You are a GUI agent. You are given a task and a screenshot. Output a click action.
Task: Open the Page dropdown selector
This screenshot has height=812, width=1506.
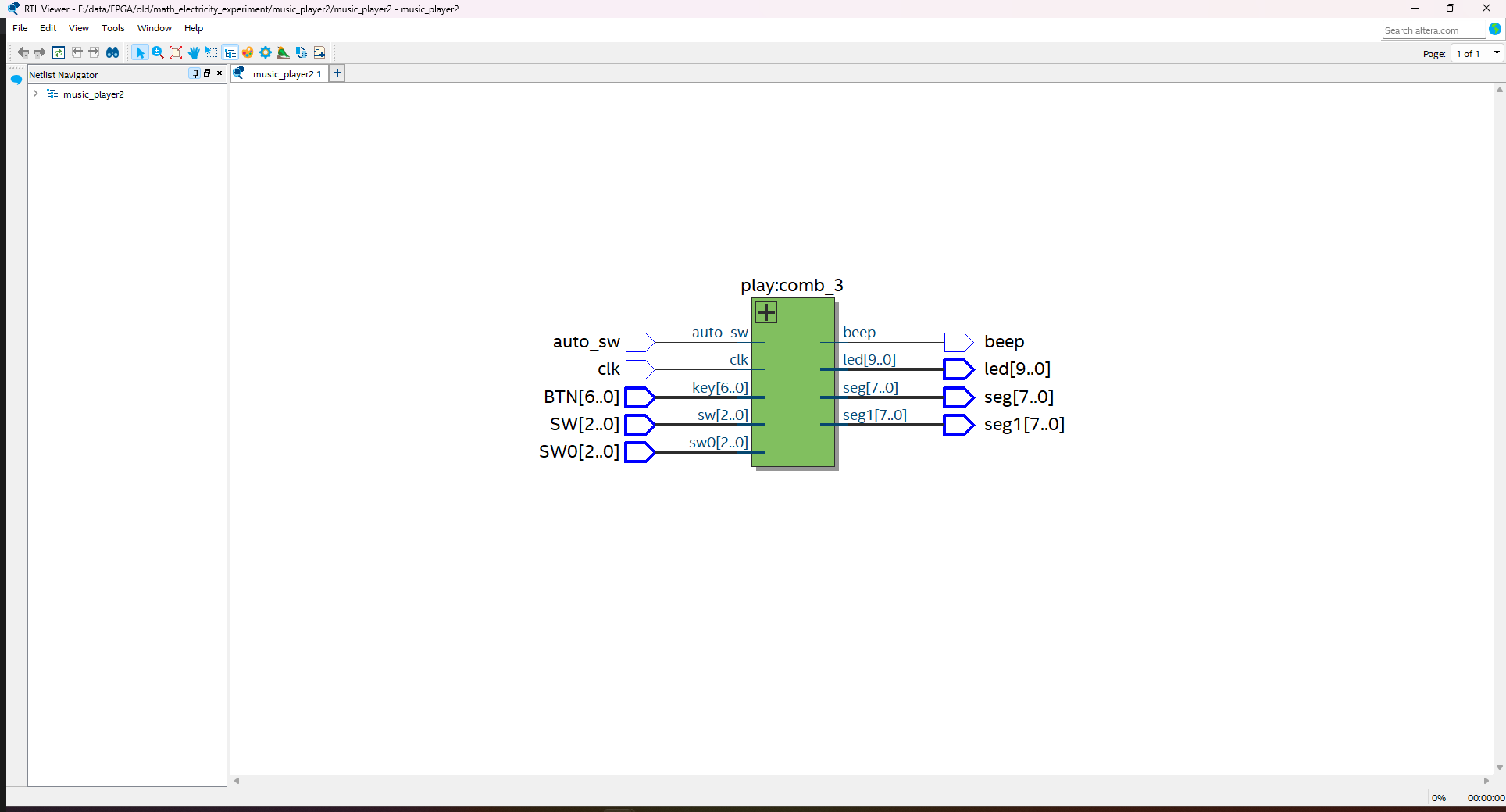1477,53
